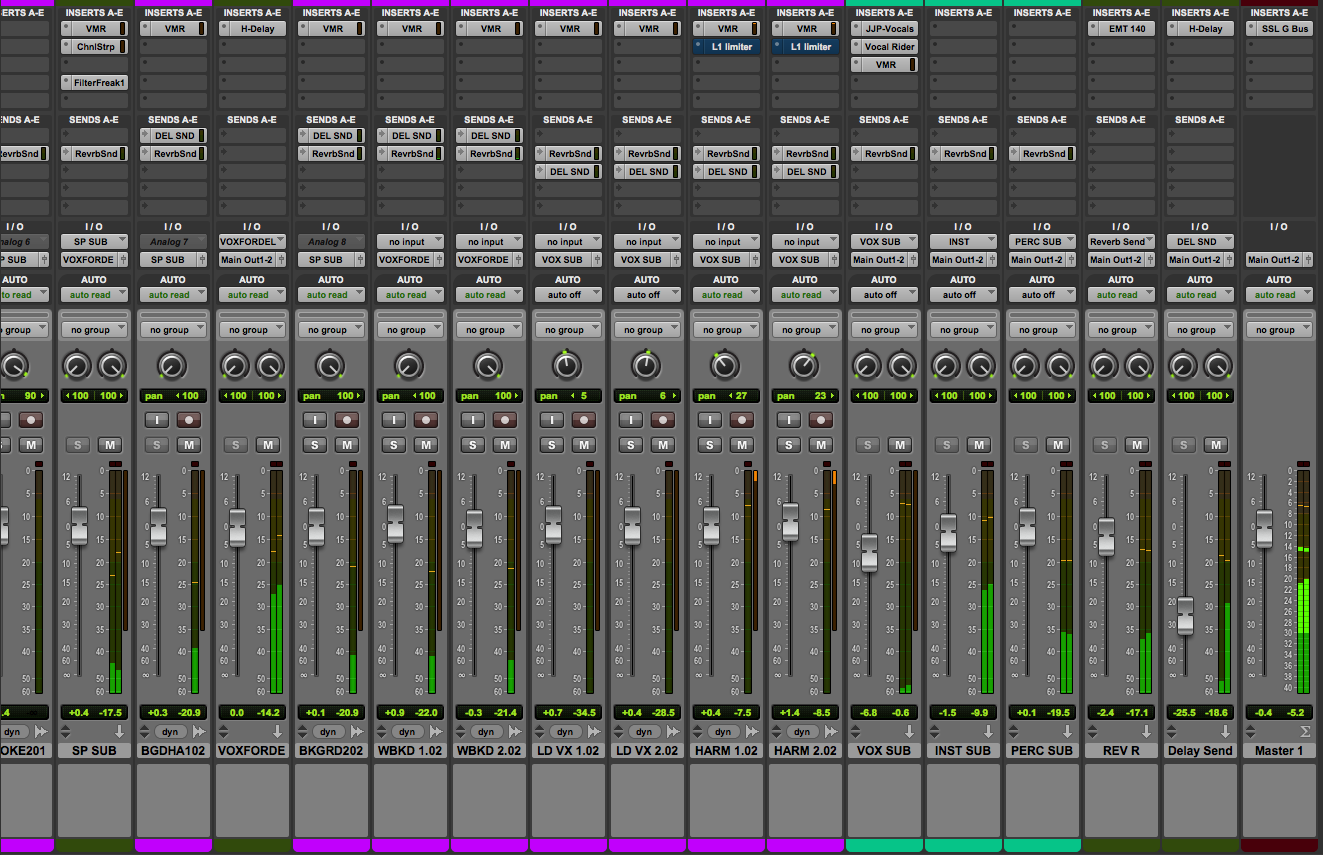Click the voice selector dyn button on BKGRD202
This screenshot has width=1323, height=855.
328,732
